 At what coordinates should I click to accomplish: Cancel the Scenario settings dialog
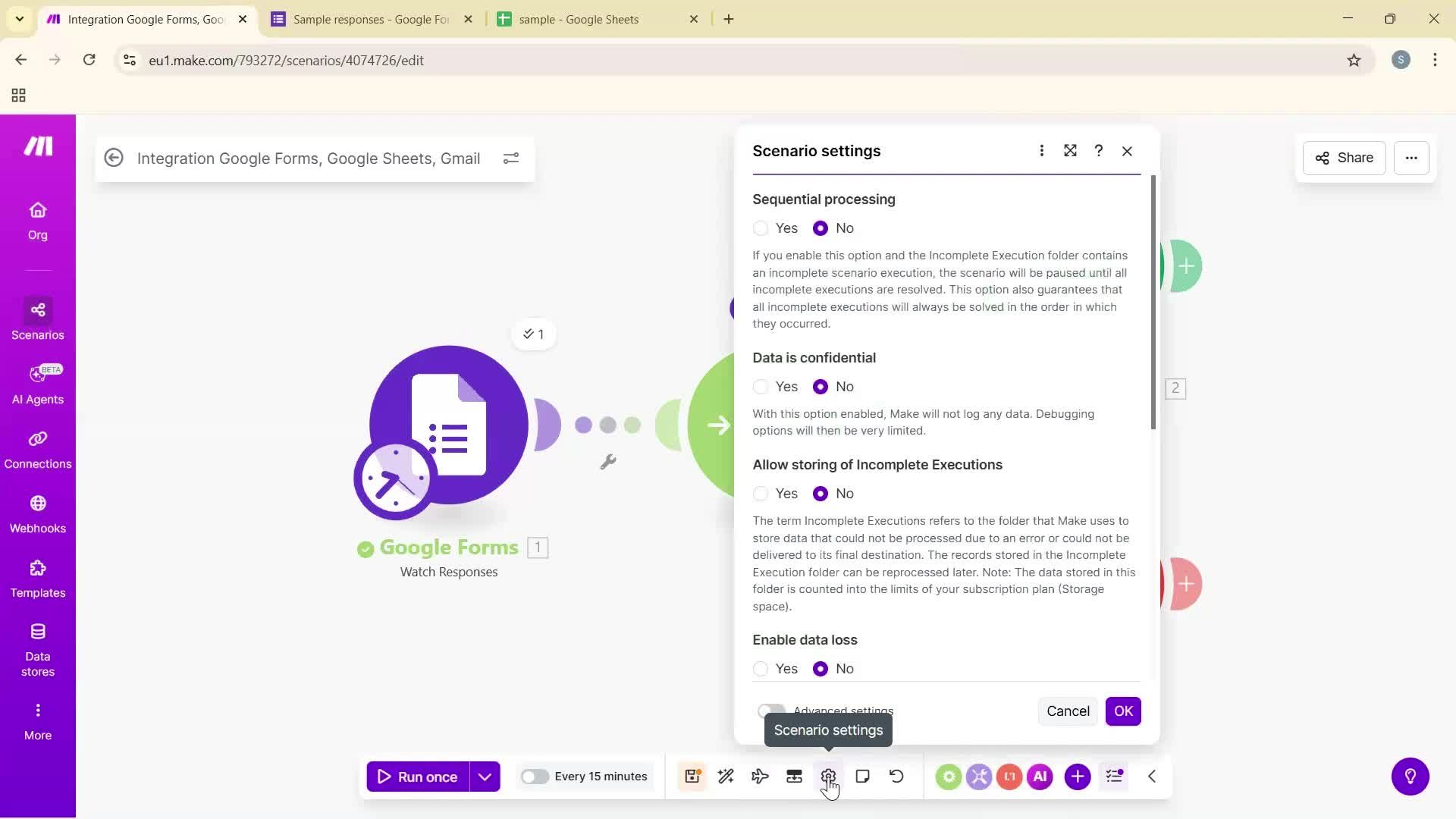(x=1068, y=711)
